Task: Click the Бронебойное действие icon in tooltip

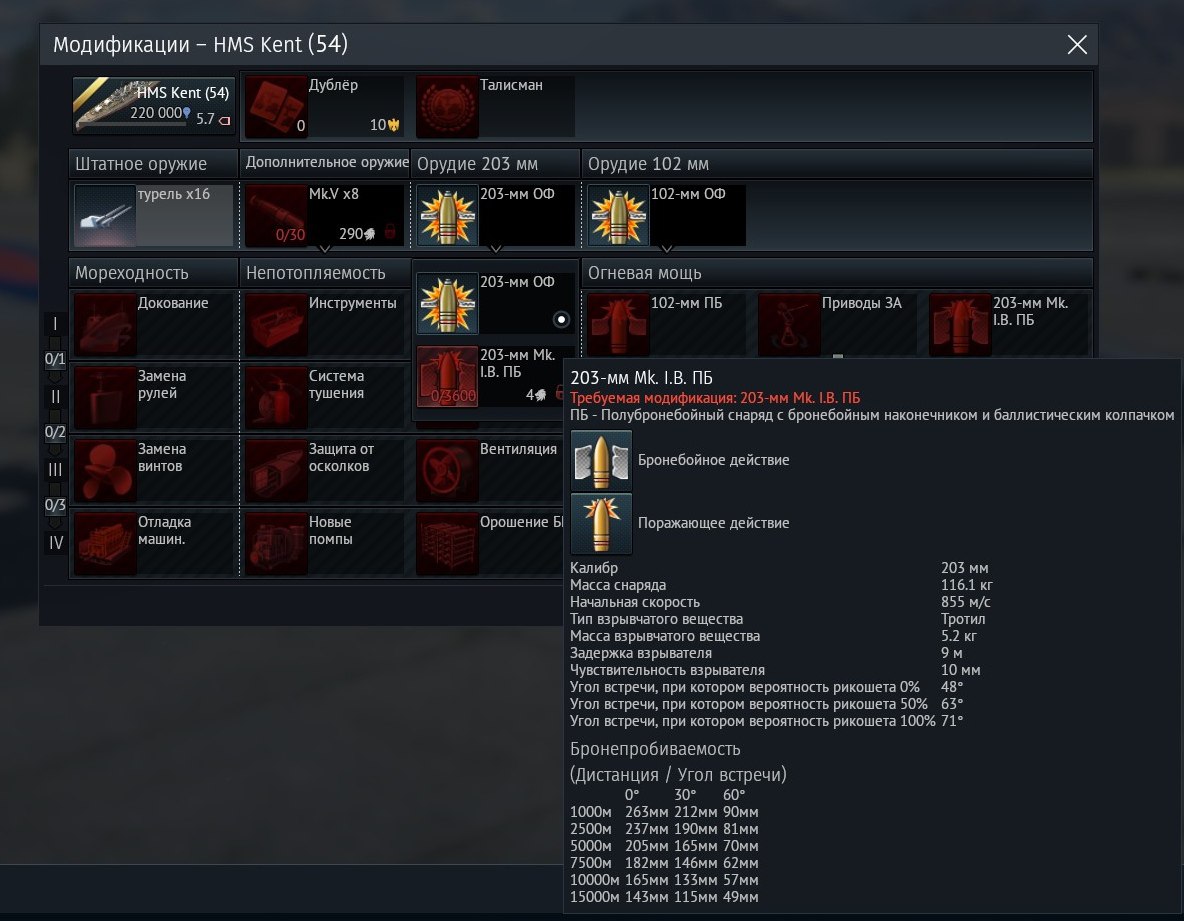Action: click(601, 460)
